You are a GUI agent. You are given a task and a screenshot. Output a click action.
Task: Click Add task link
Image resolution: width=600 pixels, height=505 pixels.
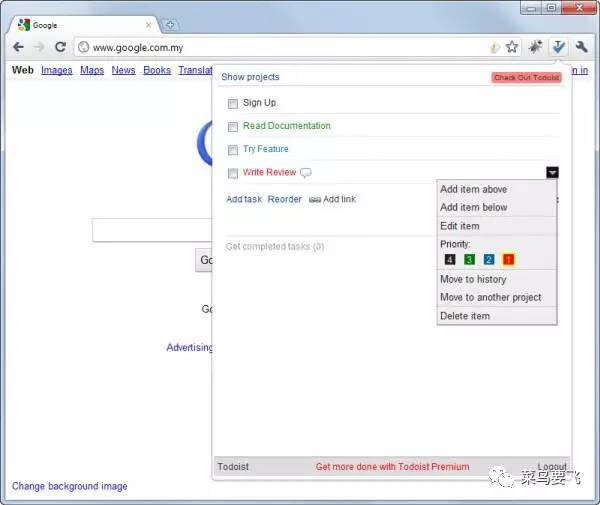(244, 199)
